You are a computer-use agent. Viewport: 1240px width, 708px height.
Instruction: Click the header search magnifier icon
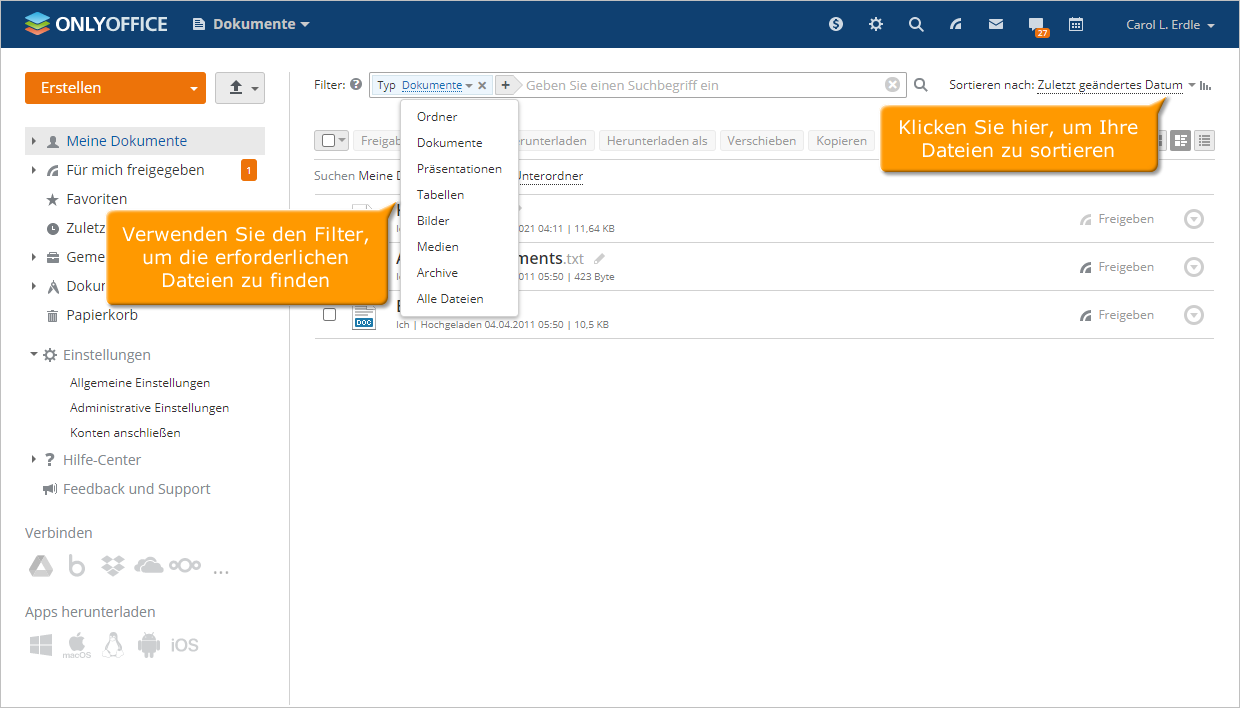(x=916, y=24)
